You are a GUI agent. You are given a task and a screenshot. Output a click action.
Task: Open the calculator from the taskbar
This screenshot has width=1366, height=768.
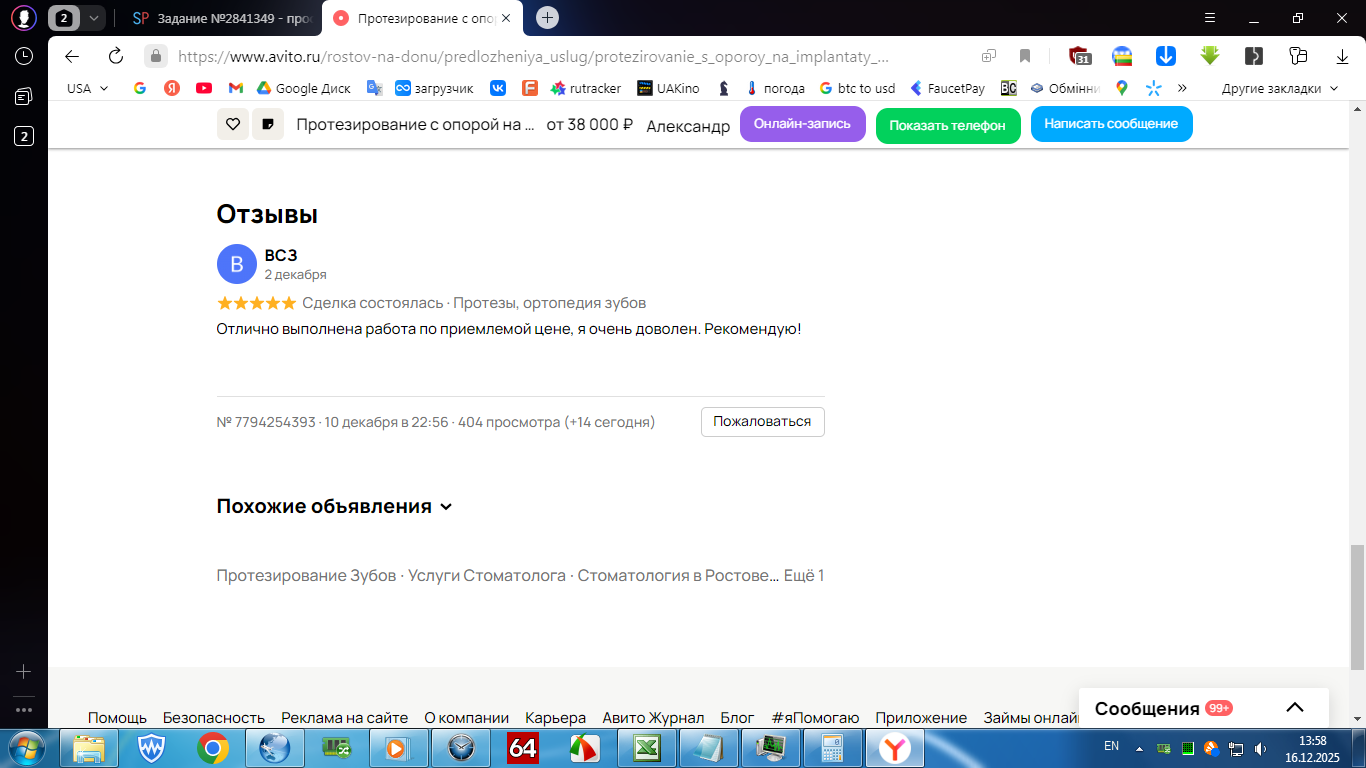833,748
